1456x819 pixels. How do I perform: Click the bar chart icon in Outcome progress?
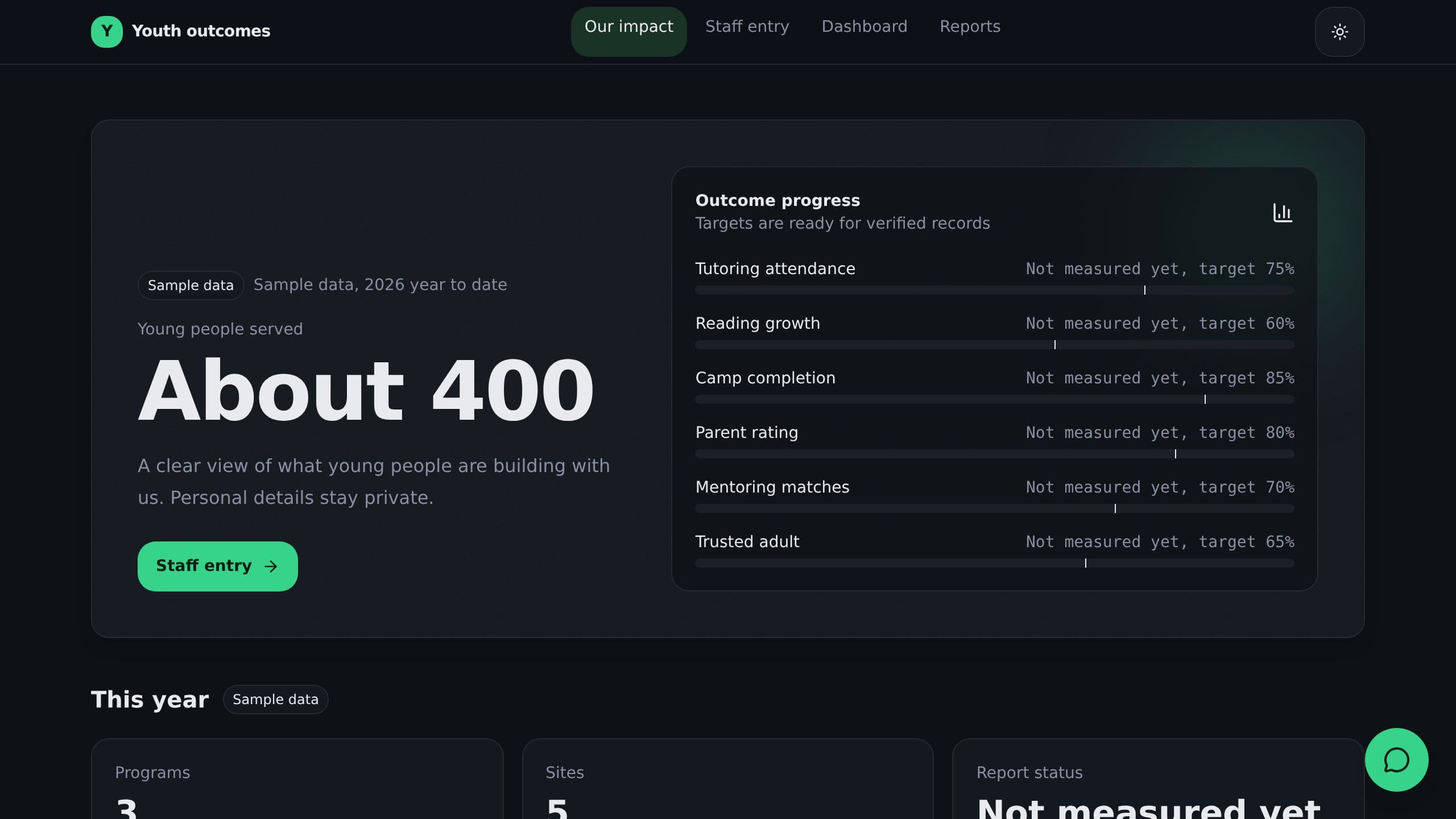click(1283, 213)
